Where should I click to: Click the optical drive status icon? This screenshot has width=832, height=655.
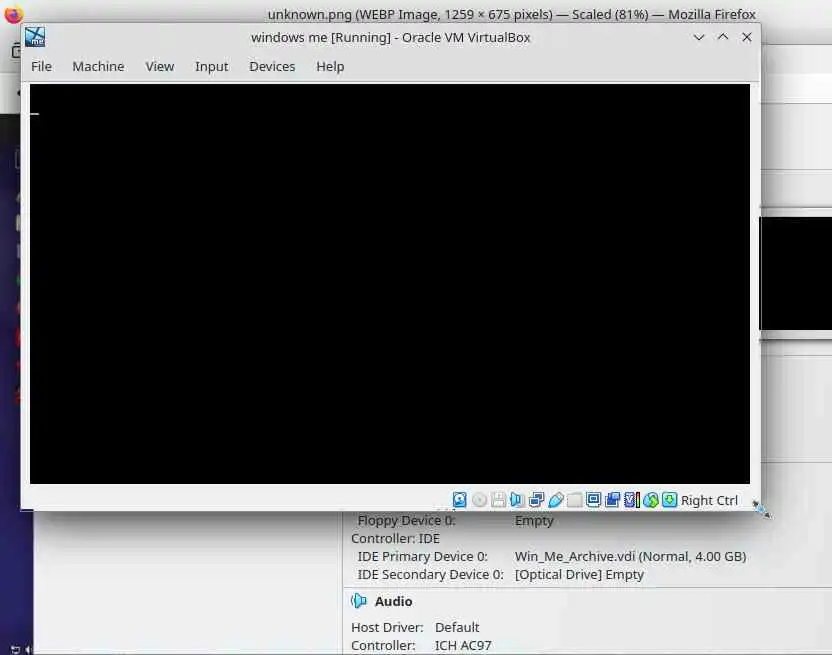pyautogui.click(x=479, y=499)
